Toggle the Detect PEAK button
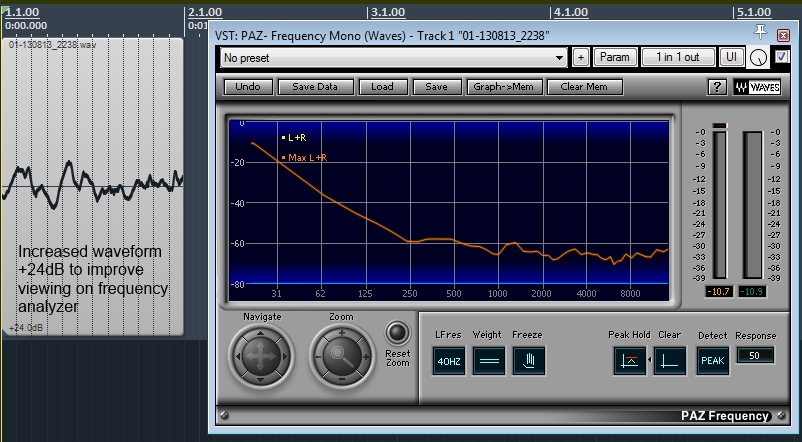 [x=712, y=361]
